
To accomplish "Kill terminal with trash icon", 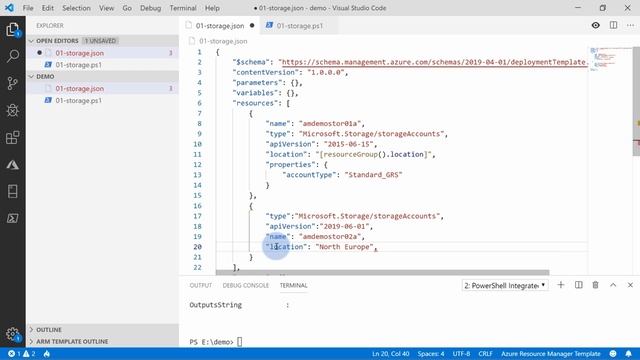I will (596, 285).
